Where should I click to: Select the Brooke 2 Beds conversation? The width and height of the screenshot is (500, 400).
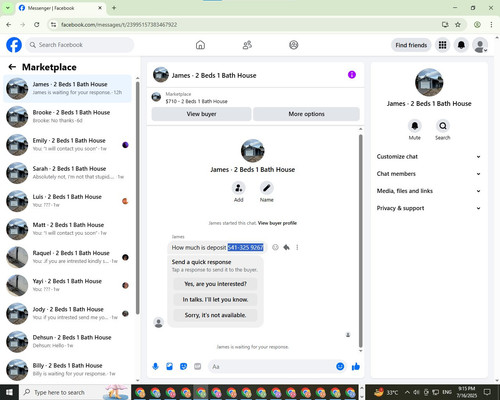pyautogui.click(x=68, y=117)
